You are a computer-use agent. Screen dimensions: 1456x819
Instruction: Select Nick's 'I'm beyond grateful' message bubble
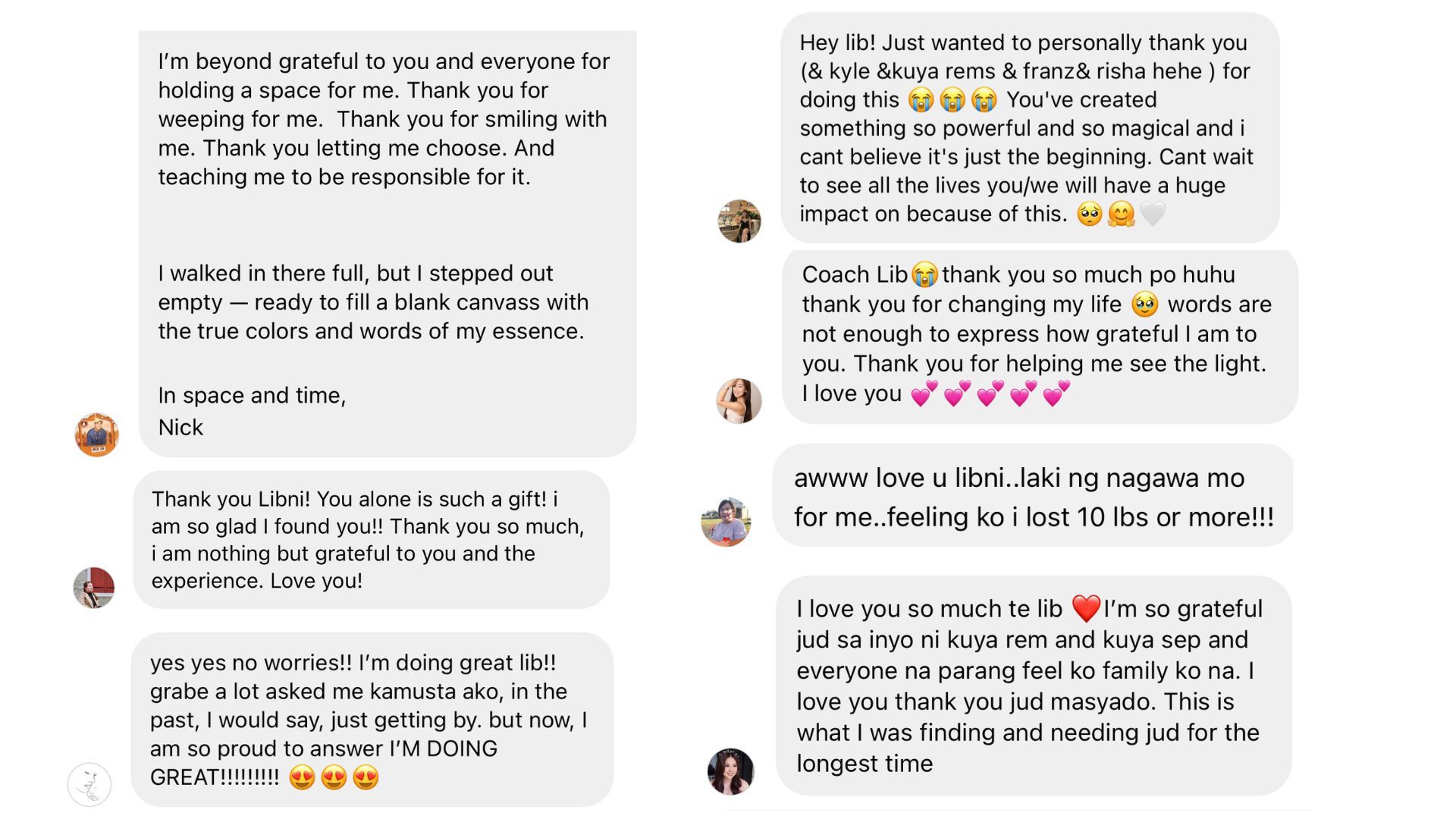tap(388, 243)
